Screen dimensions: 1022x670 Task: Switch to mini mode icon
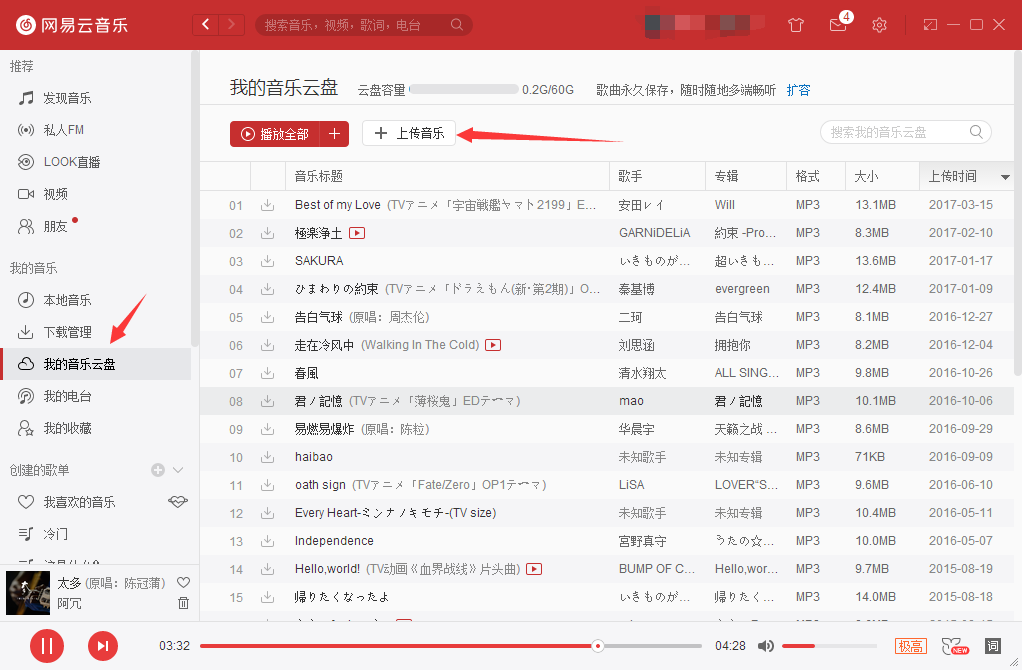pyautogui.click(x=930, y=25)
